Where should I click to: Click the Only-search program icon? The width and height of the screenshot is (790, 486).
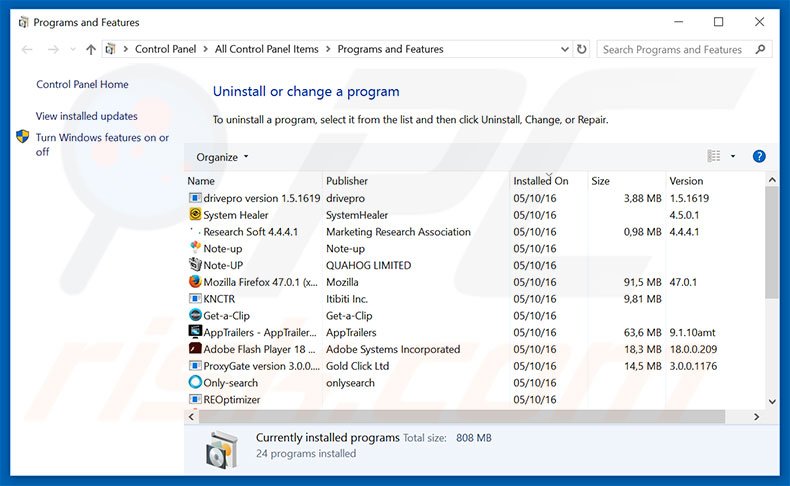tap(195, 382)
